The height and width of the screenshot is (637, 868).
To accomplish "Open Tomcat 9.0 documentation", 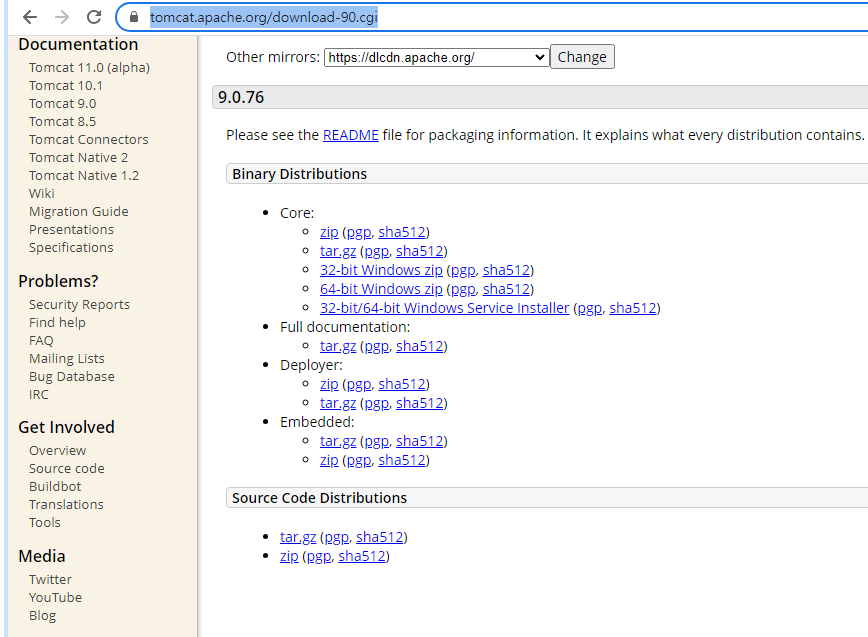I will [62, 103].
